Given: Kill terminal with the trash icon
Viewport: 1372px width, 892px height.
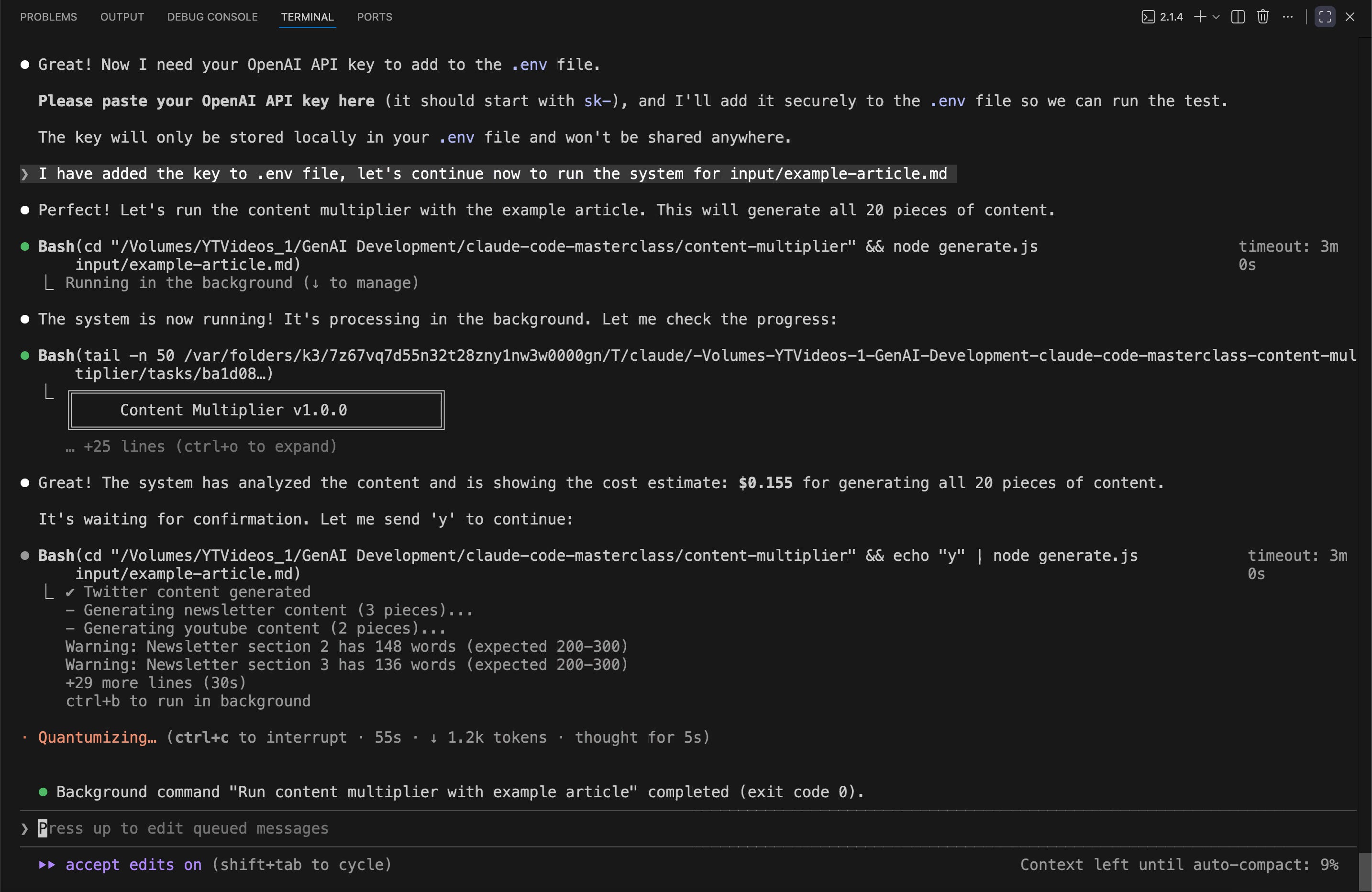Looking at the screenshot, I should tap(1262, 17).
